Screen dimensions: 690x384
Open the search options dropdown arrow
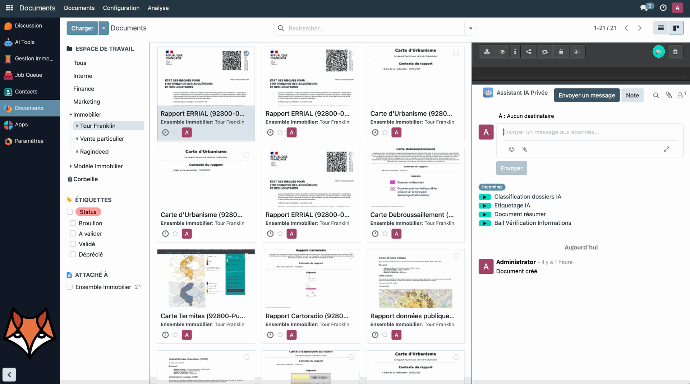pos(470,28)
